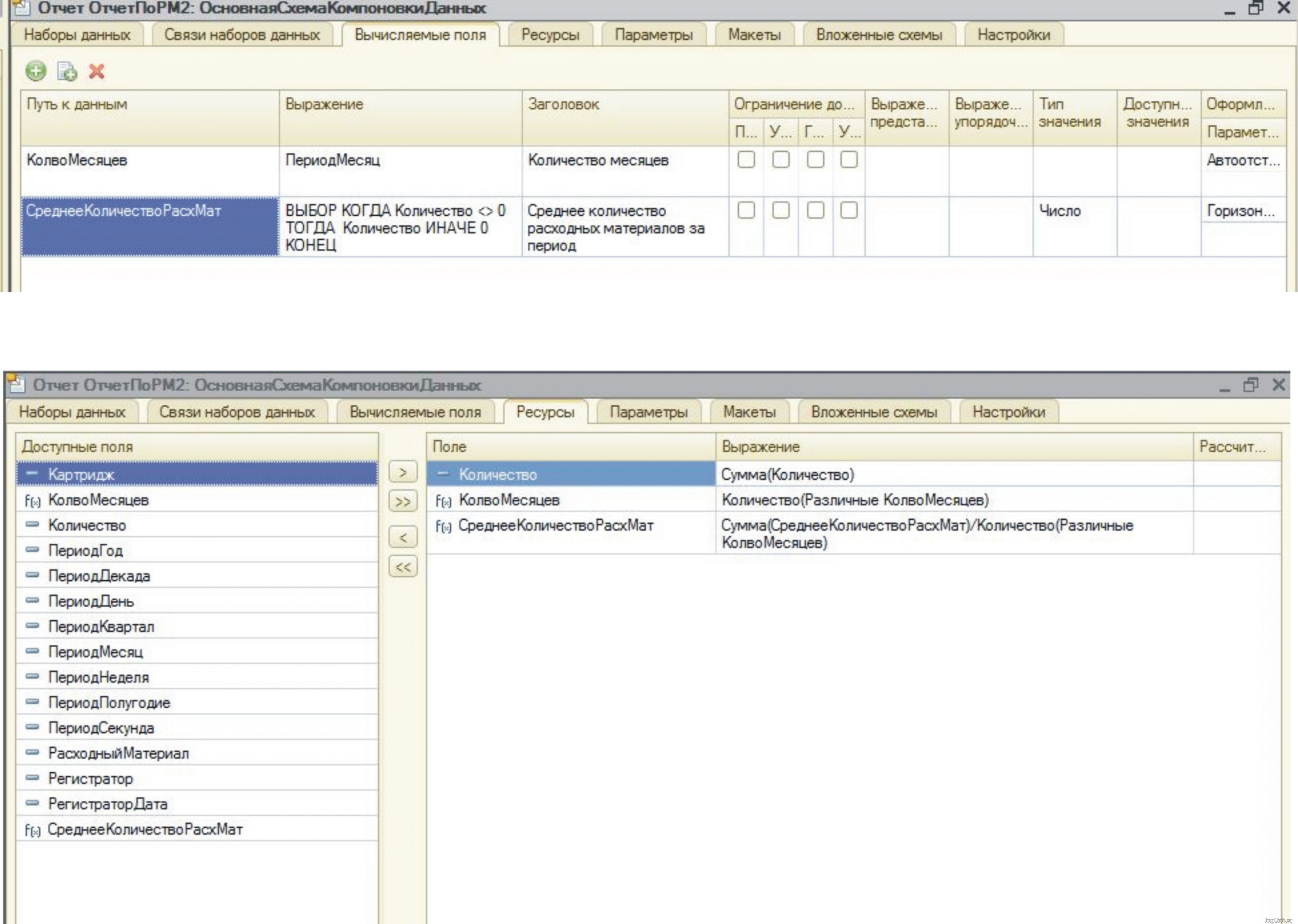Select СреднееКоличествоРасхМат in available fields list
This screenshot has height=924, width=1298.
(197, 829)
